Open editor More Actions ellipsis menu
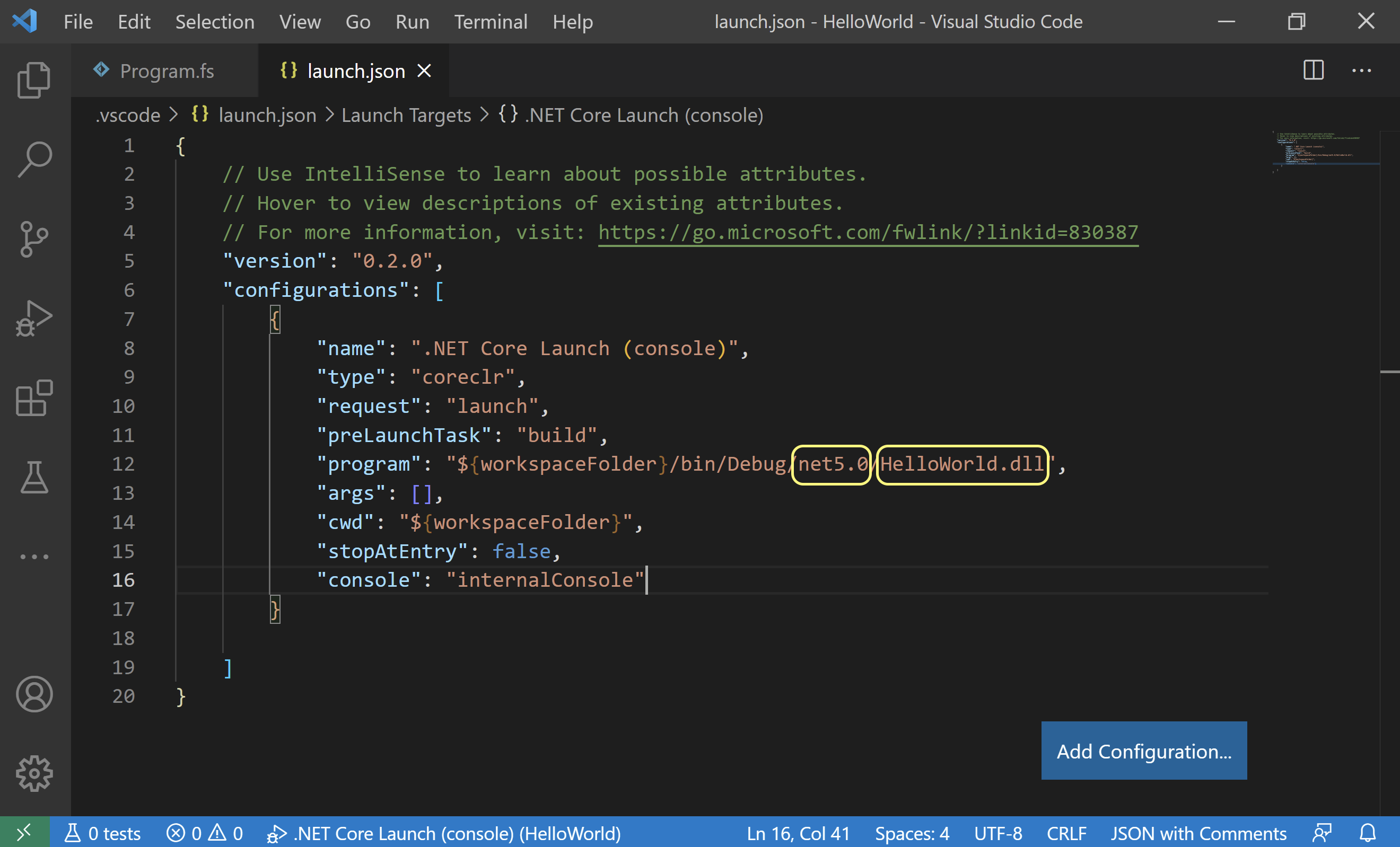 [x=1361, y=71]
